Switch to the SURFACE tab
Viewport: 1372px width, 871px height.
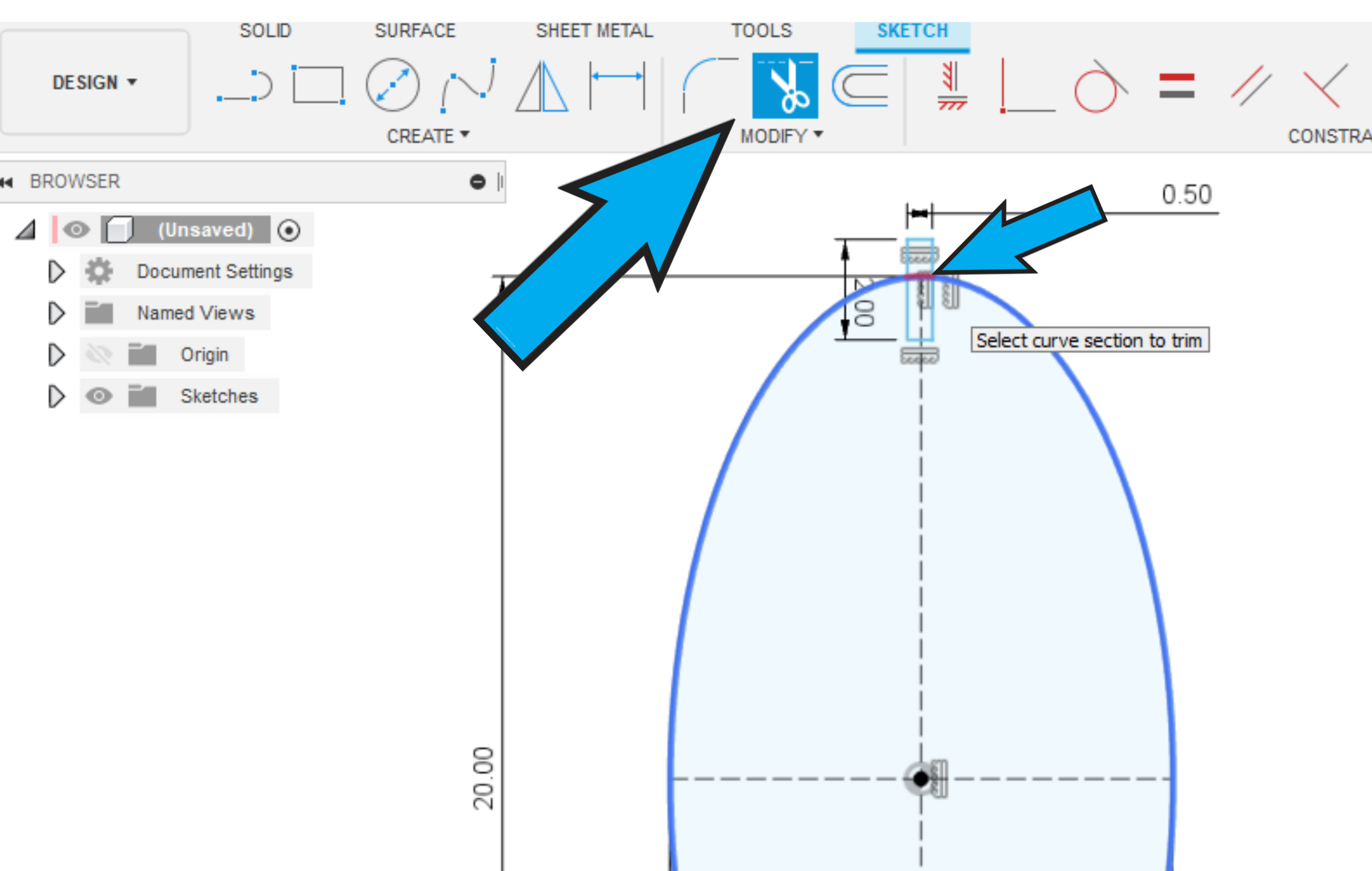(x=415, y=30)
